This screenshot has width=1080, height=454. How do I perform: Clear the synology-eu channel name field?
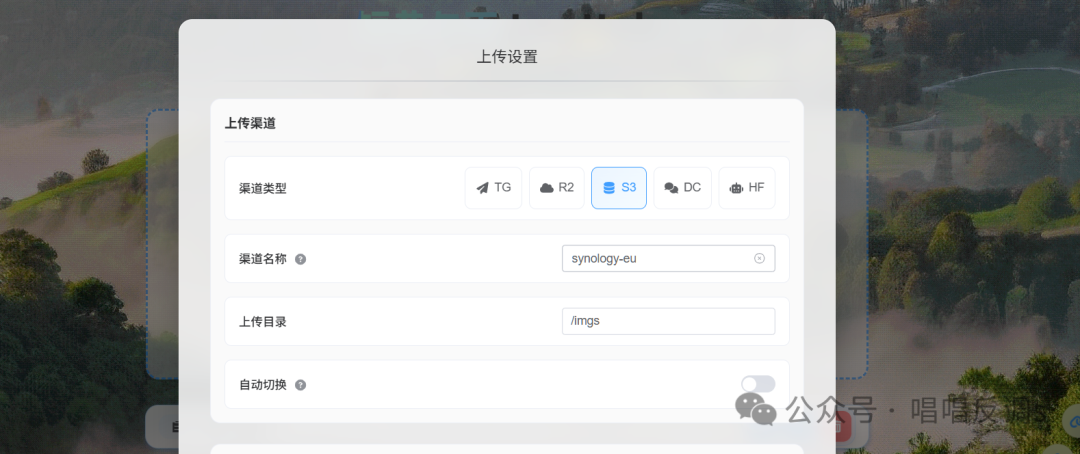(759, 258)
